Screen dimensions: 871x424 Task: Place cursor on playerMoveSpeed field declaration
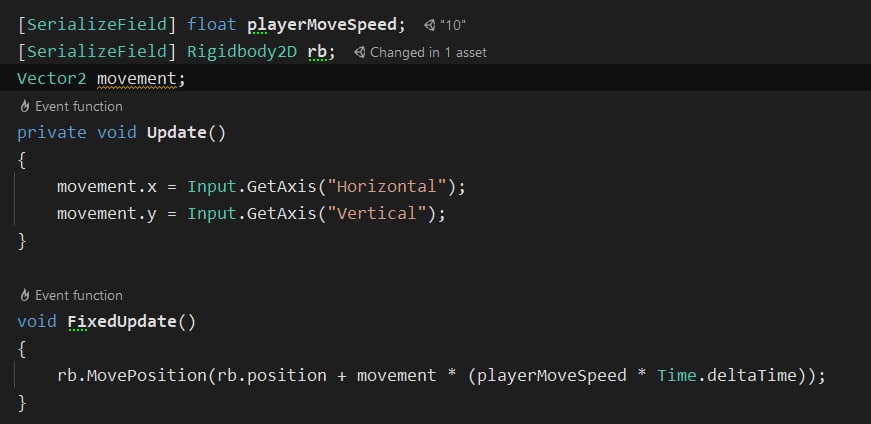coord(322,25)
